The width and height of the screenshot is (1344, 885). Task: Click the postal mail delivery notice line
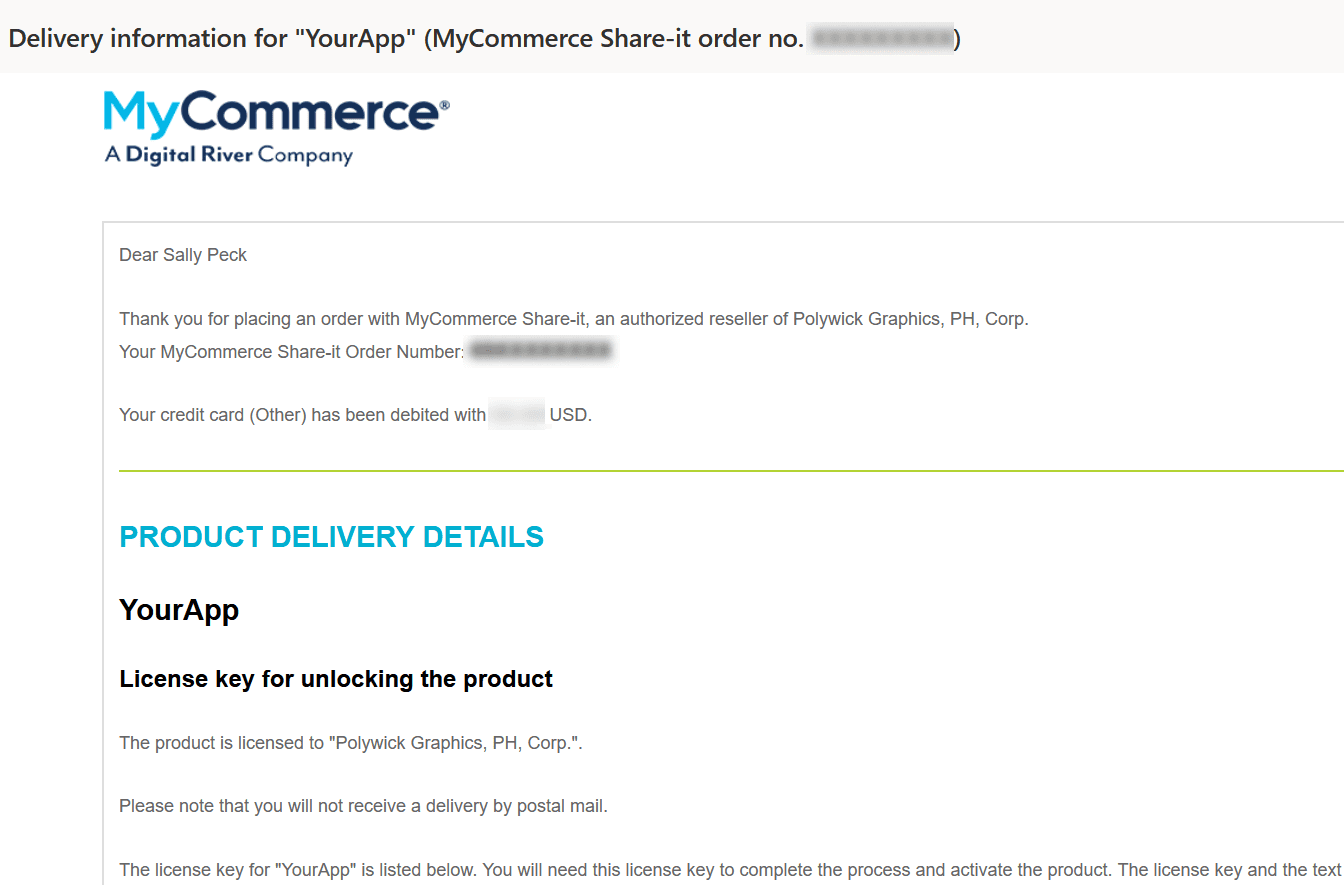click(363, 806)
